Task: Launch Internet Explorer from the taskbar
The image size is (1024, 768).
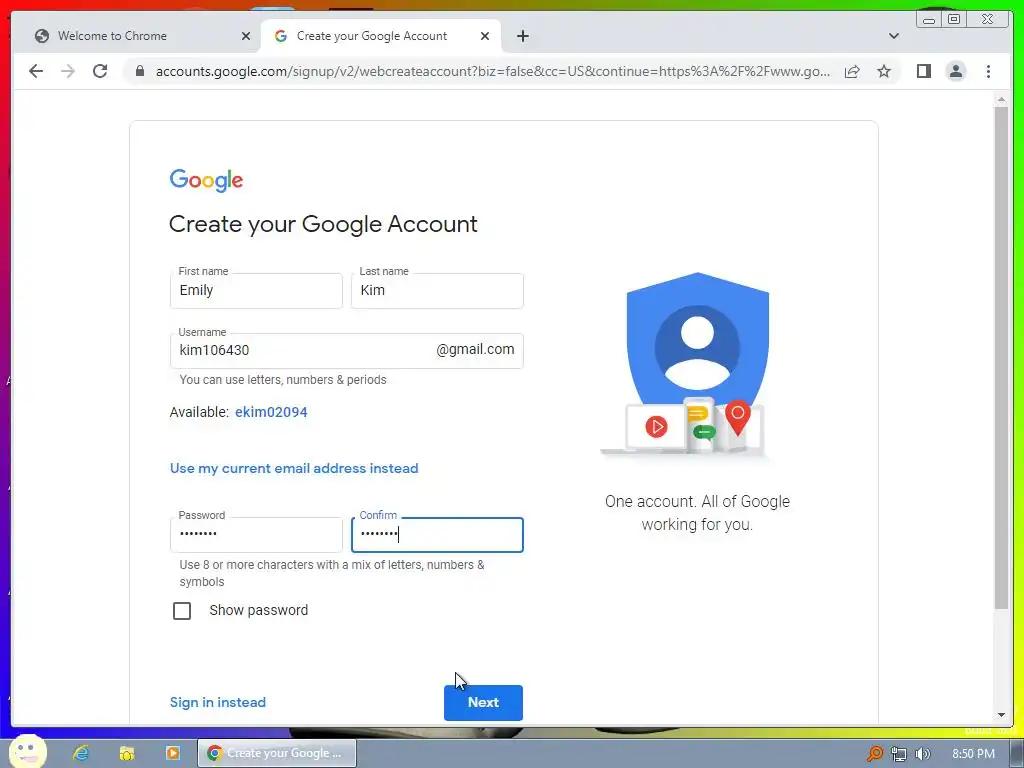Action: pos(81,753)
